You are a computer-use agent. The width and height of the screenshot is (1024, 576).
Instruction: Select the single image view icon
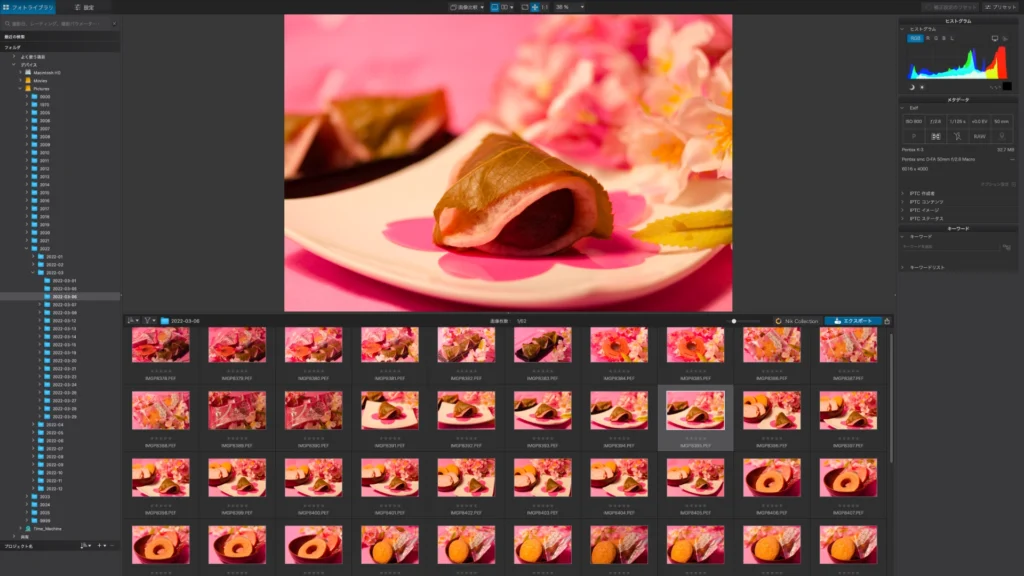(x=495, y=7)
